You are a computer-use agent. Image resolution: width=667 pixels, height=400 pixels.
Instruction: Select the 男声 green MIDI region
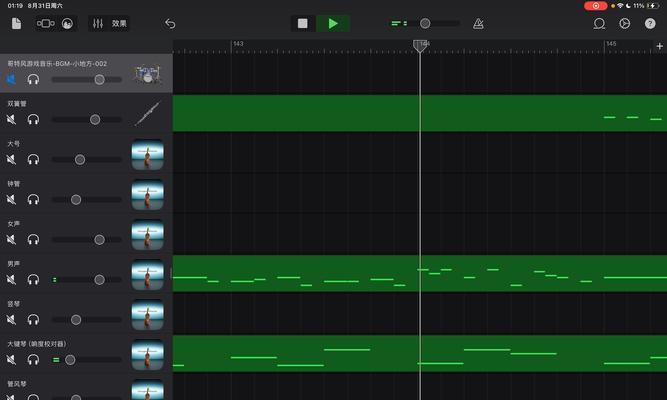pyautogui.click(x=420, y=273)
